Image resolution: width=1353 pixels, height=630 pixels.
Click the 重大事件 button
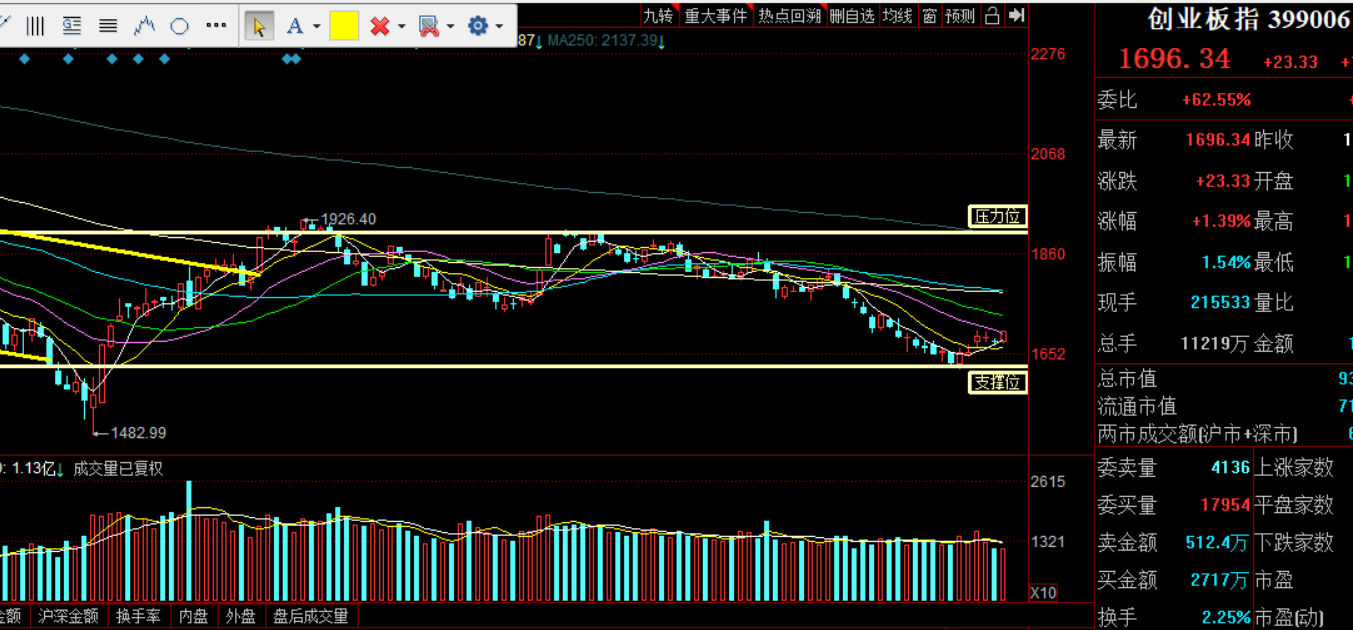coord(716,16)
